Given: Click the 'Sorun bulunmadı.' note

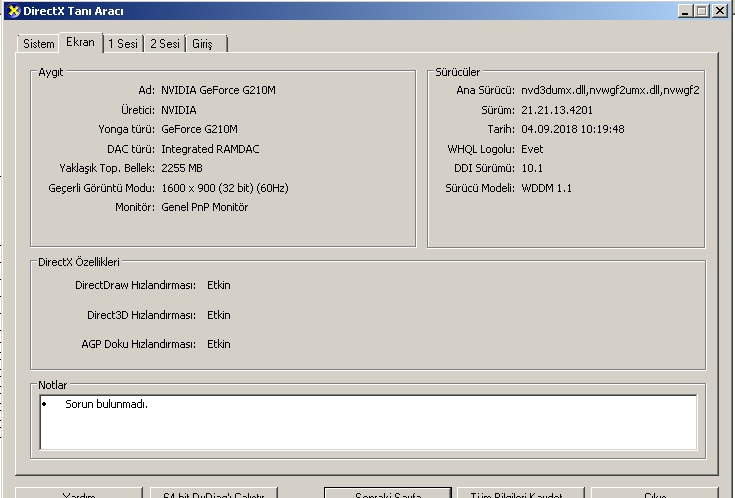Looking at the screenshot, I should pos(106,404).
